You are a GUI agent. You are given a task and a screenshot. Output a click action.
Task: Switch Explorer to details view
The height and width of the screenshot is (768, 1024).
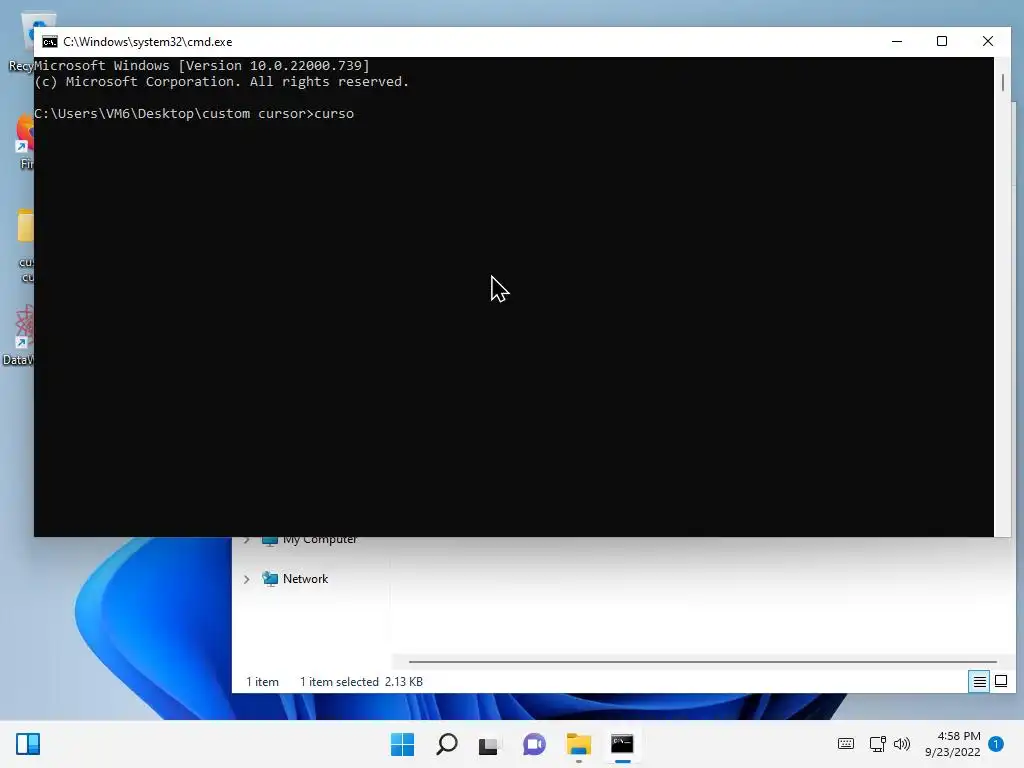coord(979,682)
